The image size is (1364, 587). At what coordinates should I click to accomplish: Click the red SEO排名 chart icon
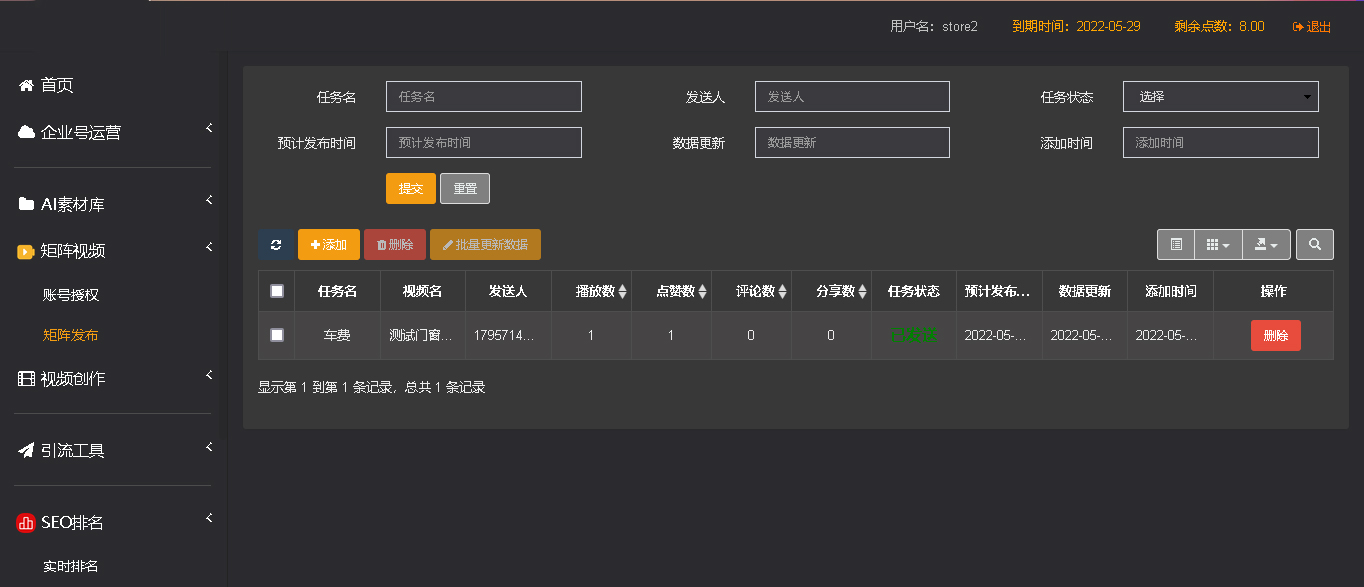[26, 522]
